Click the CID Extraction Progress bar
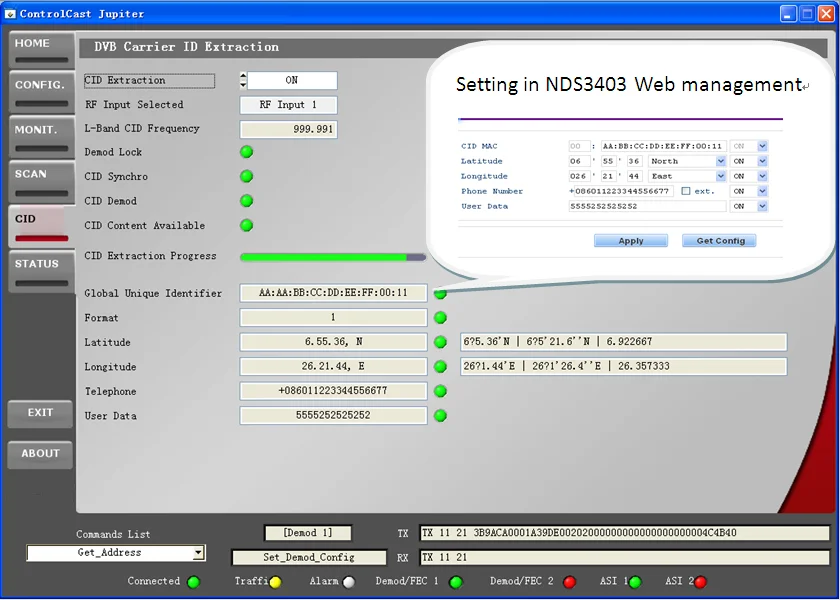The image size is (840, 600). click(332, 257)
